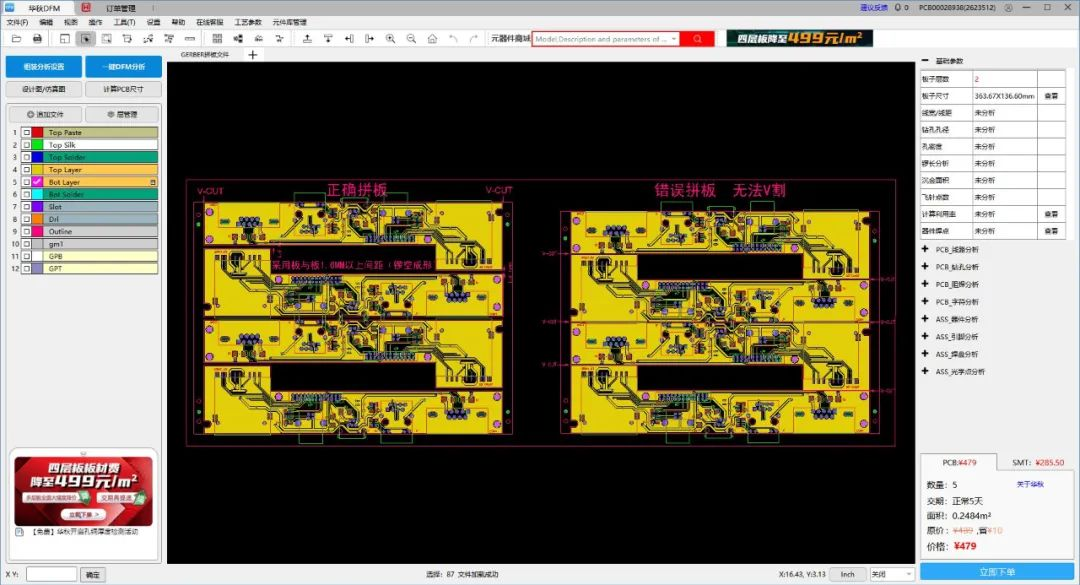Toggle visibility of the Bot Layer row
Image resolution: width=1080 pixels, height=585 pixels.
point(25,182)
